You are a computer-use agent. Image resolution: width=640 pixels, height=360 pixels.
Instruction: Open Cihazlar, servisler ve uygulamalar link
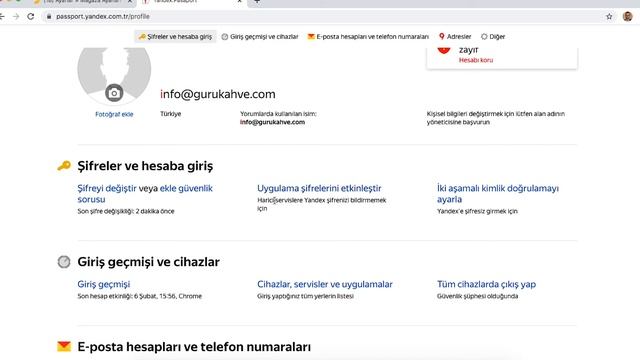click(325, 284)
